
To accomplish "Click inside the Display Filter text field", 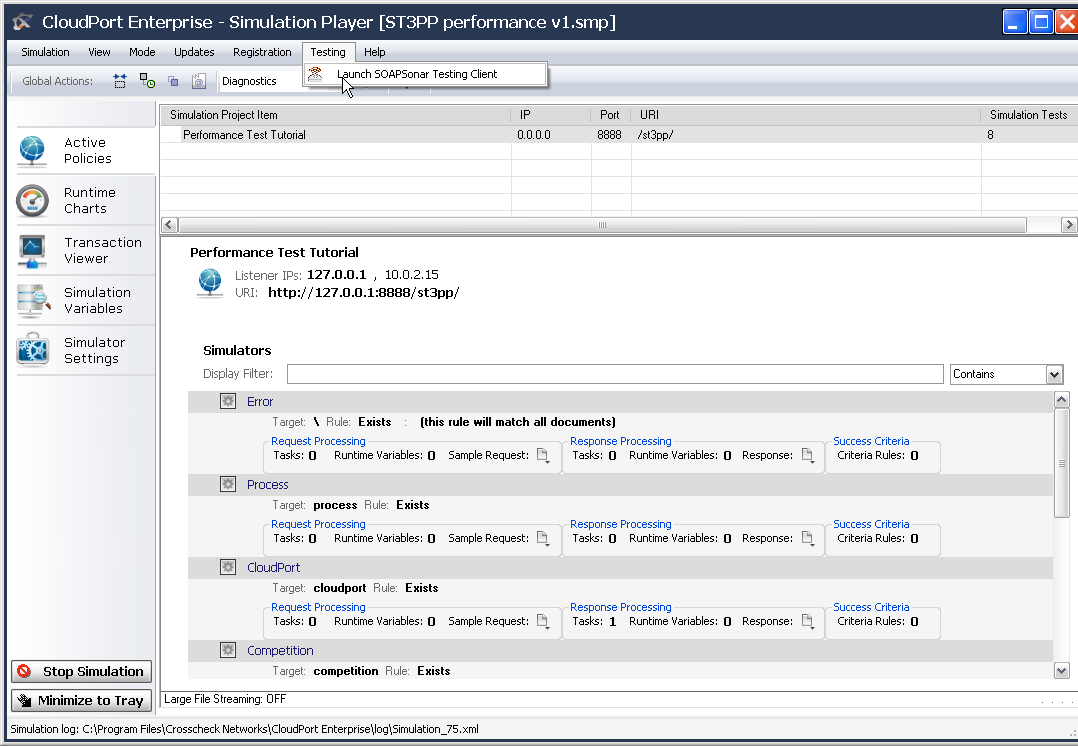I will coord(615,374).
